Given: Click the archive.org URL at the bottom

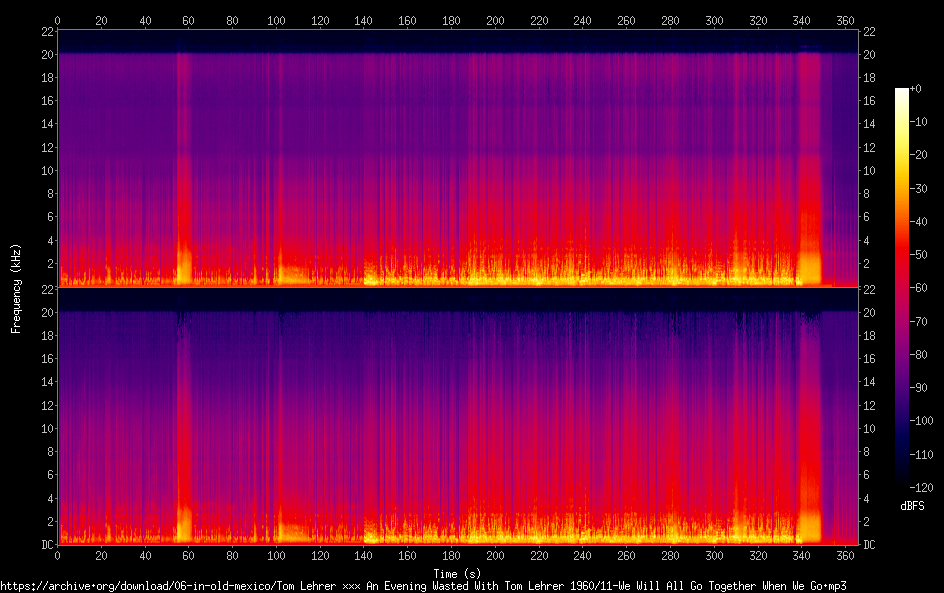Looking at the screenshot, I should (x=425, y=585).
